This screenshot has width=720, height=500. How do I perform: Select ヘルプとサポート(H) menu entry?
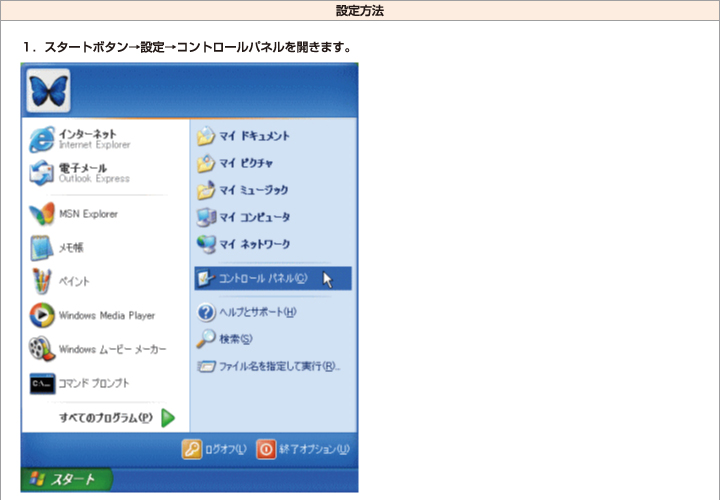click(x=258, y=312)
